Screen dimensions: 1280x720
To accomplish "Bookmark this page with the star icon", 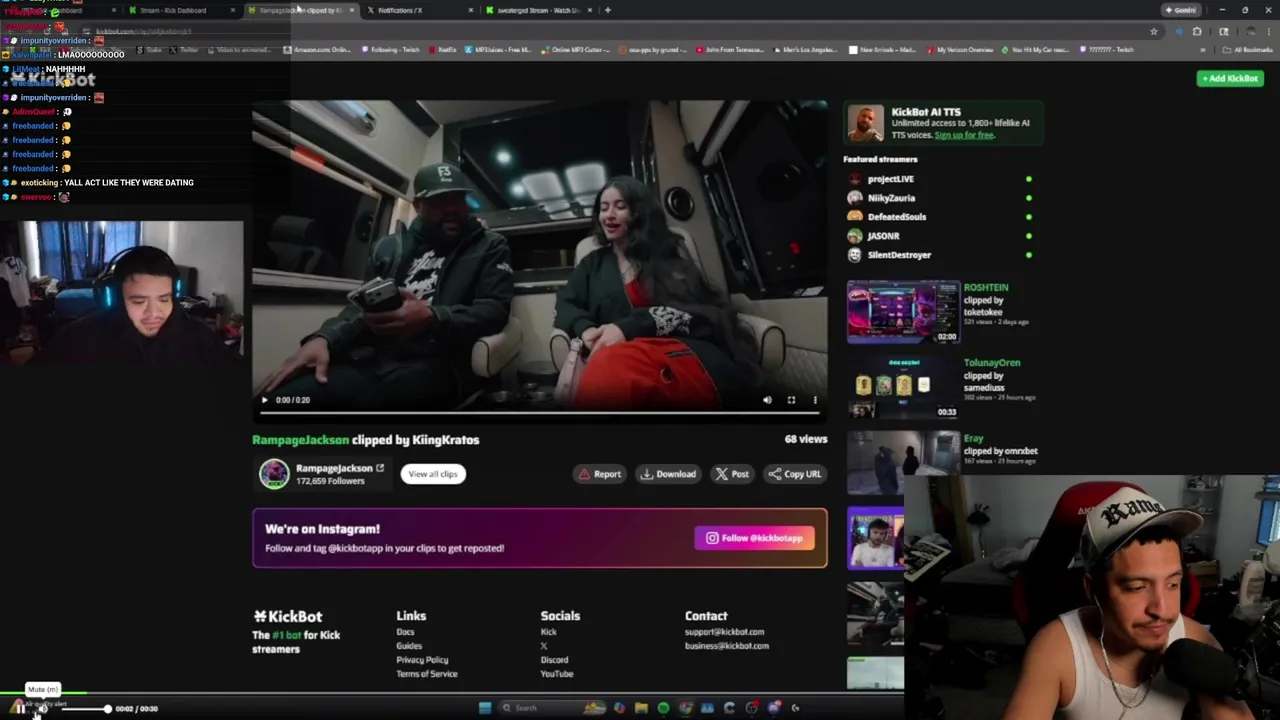I will tap(1154, 31).
